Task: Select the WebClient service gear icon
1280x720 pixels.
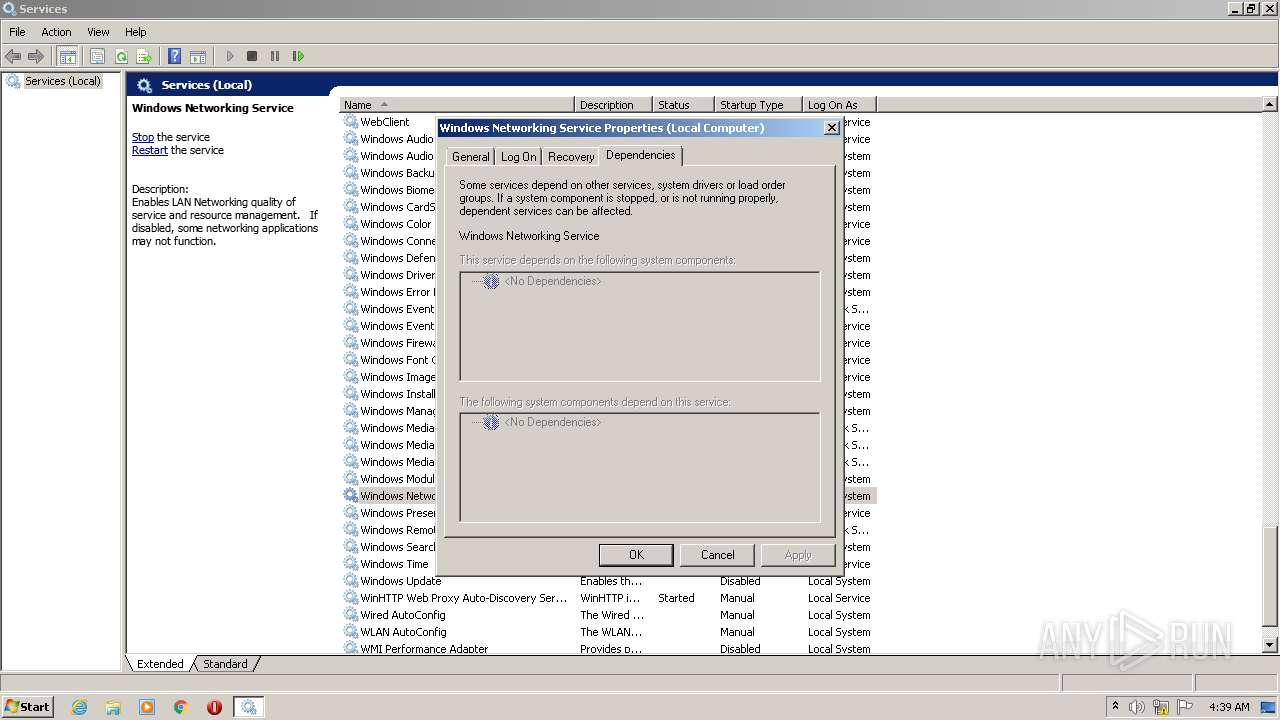Action: point(351,122)
